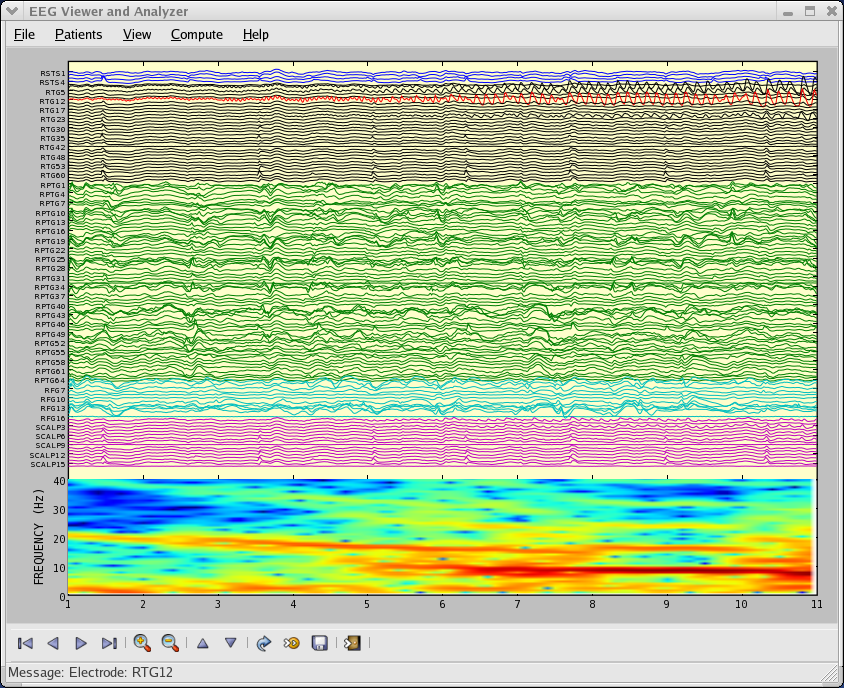Screen dimensions: 844x688
Task: Click the previous page left arrow
Action: click(x=54, y=643)
